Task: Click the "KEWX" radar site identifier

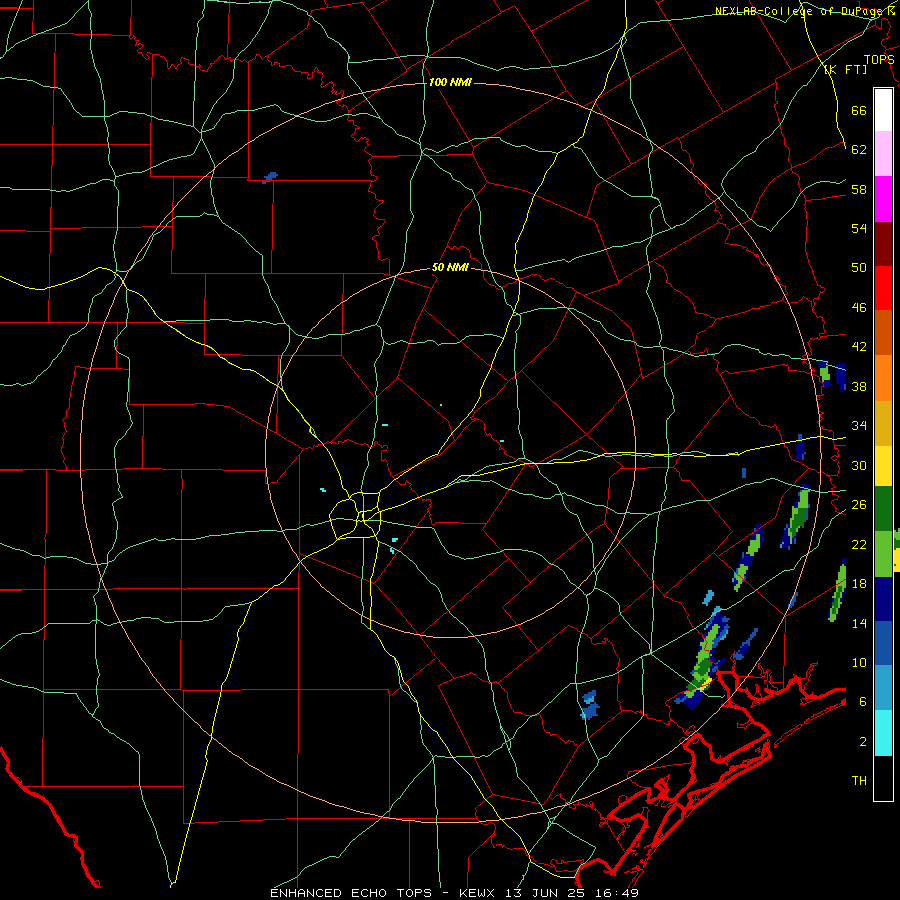Action: click(x=479, y=893)
